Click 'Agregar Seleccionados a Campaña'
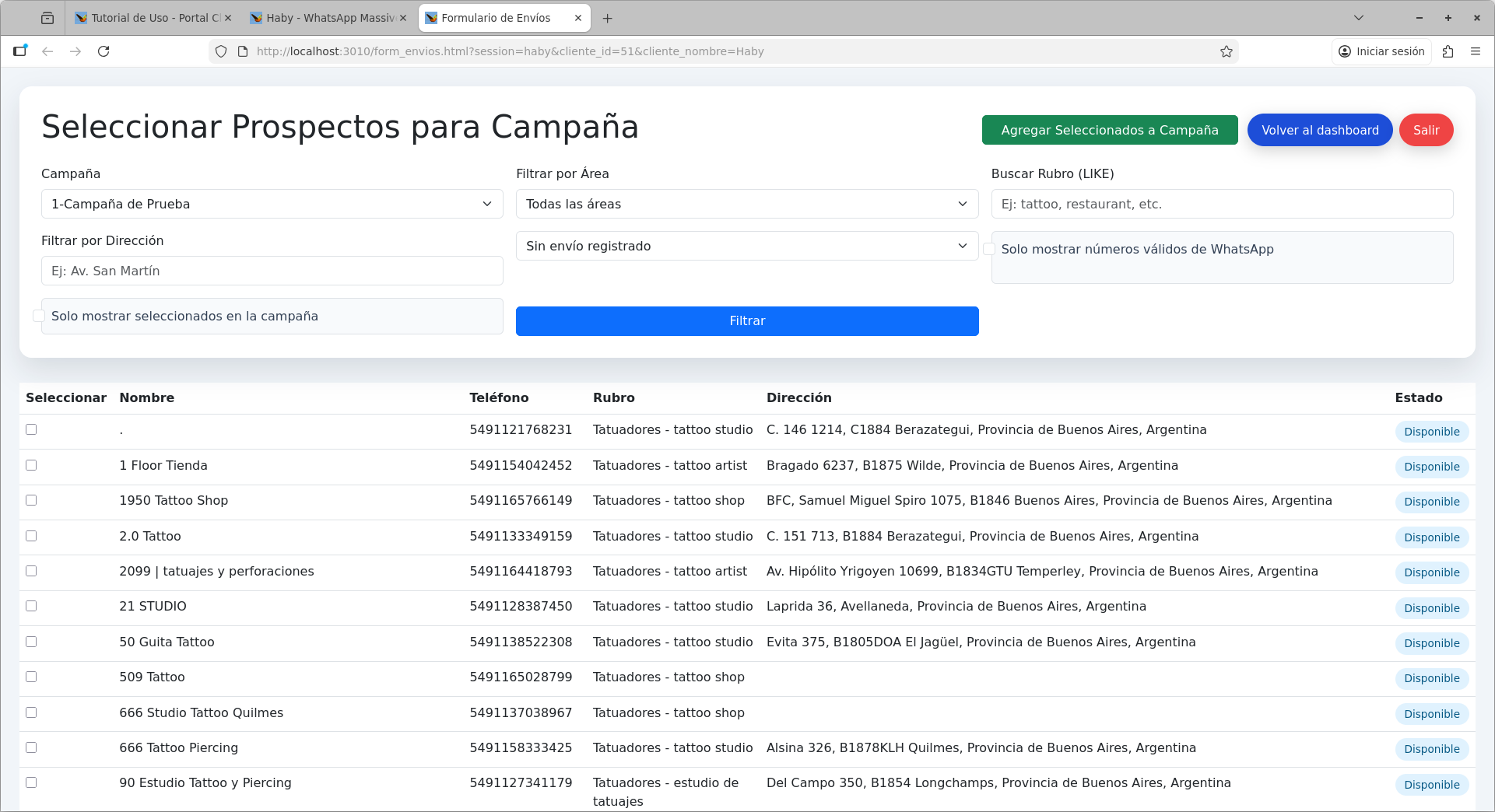Viewport: 1495px width, 812px height. click(x=1110, y=130)
